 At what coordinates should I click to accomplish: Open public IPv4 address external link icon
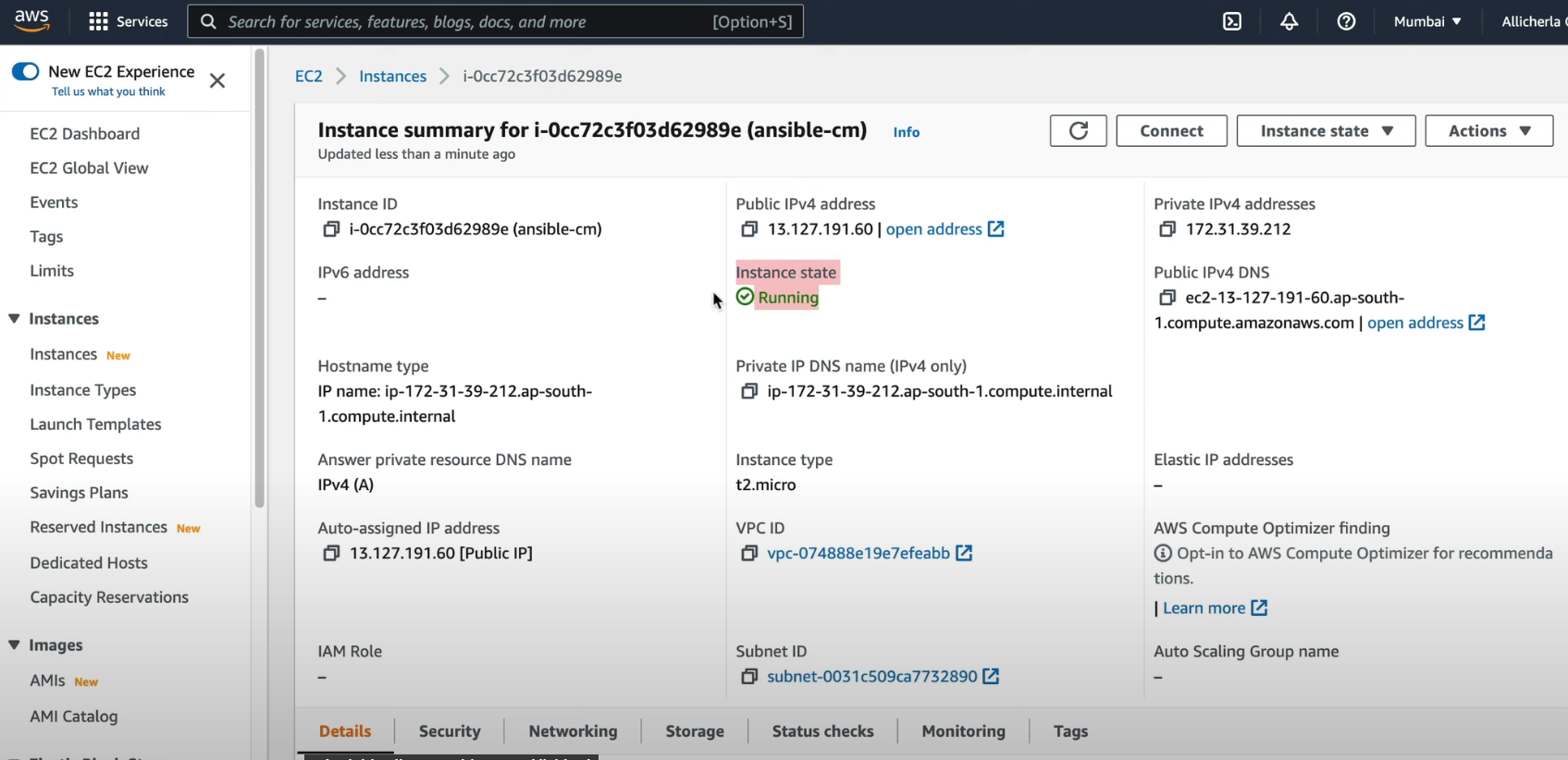click(996, 229)
